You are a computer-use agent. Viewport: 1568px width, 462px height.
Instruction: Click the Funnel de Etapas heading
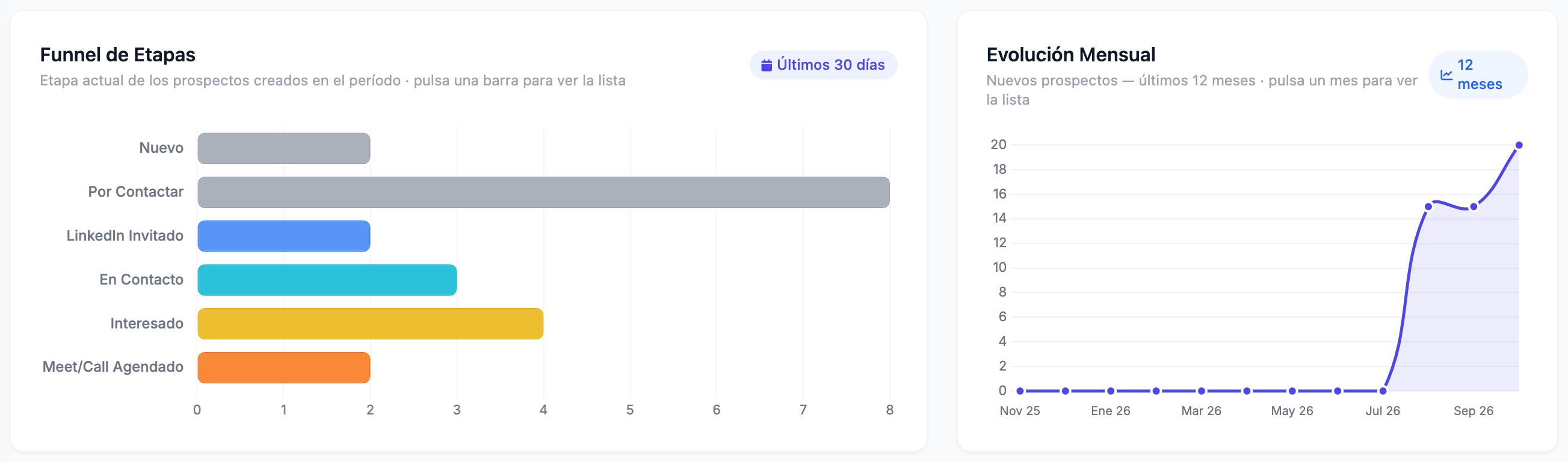[117, 55]
